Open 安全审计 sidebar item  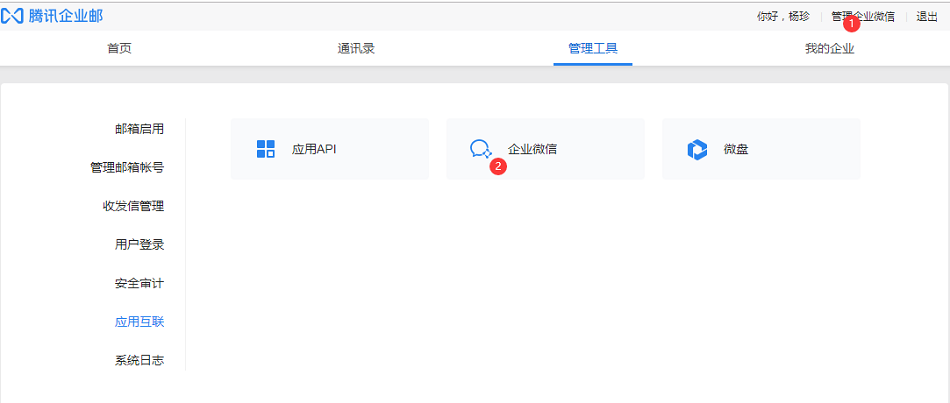[x=139, y=283]
